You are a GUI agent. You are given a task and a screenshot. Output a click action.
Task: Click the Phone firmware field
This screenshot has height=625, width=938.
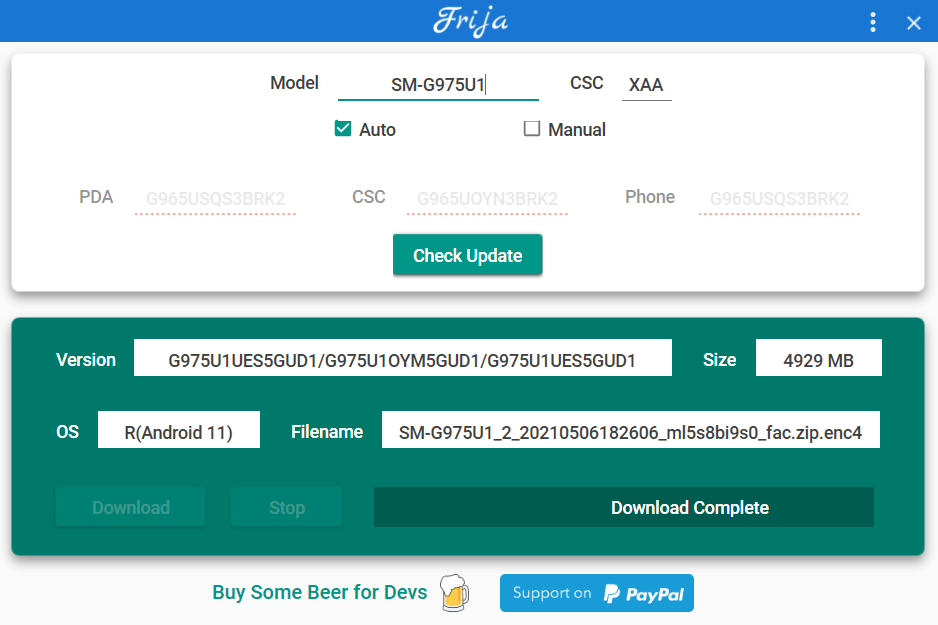(x=779, y=199)
